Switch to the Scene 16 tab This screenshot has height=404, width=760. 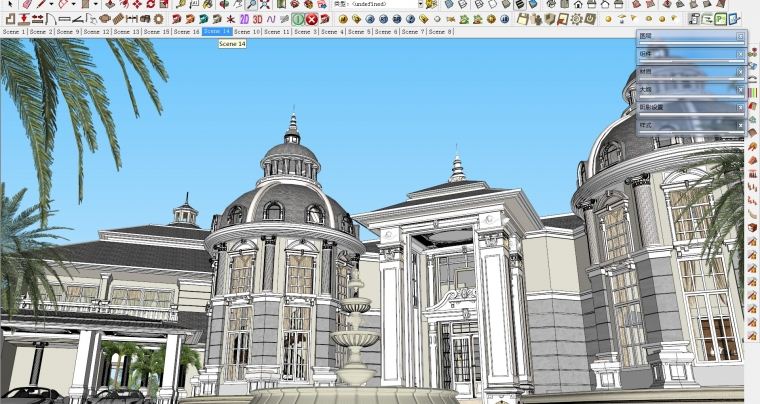click(x=187, y=32)
